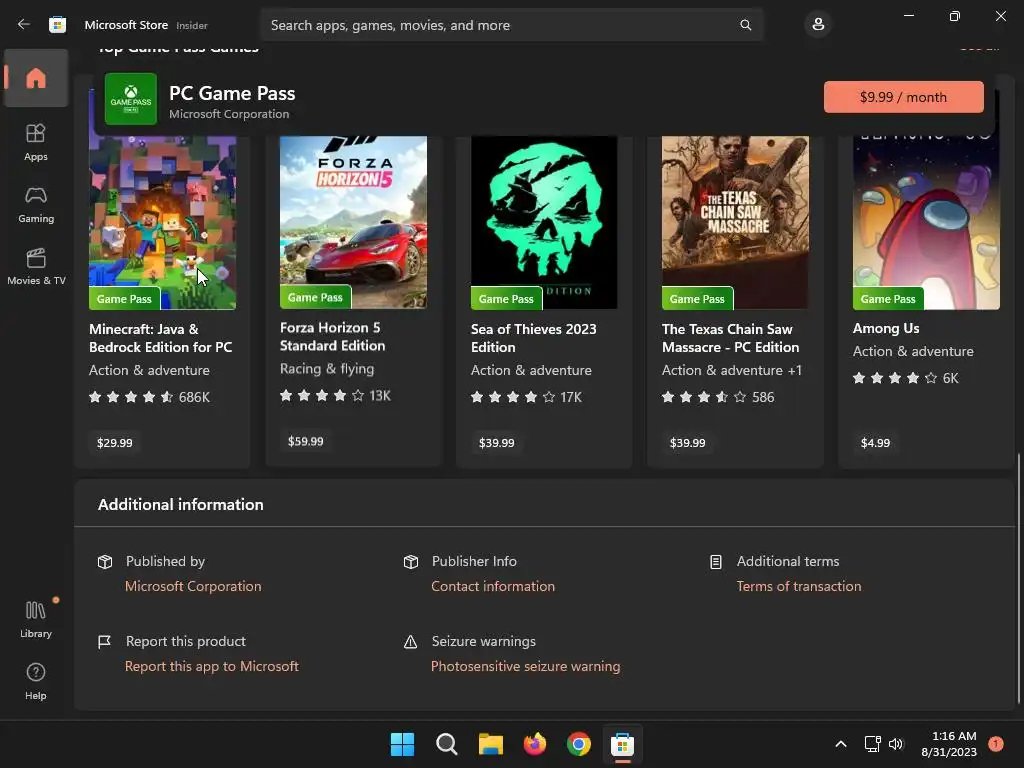Click the 586 rating on Texas Chain Saw
Image resolution: width=1024 pixels, height=768 pixels.
pyautogui.click(x=718, y=397)
